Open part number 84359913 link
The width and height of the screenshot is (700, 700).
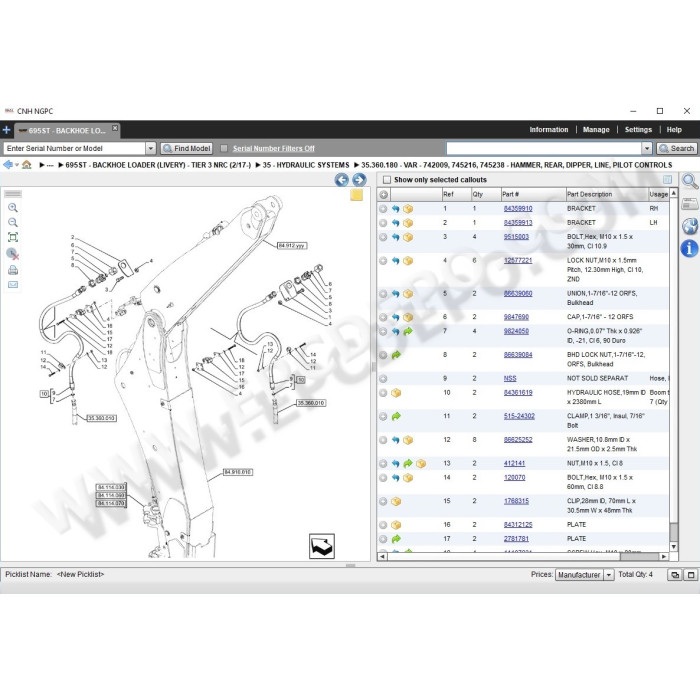[x=518, y=223]
